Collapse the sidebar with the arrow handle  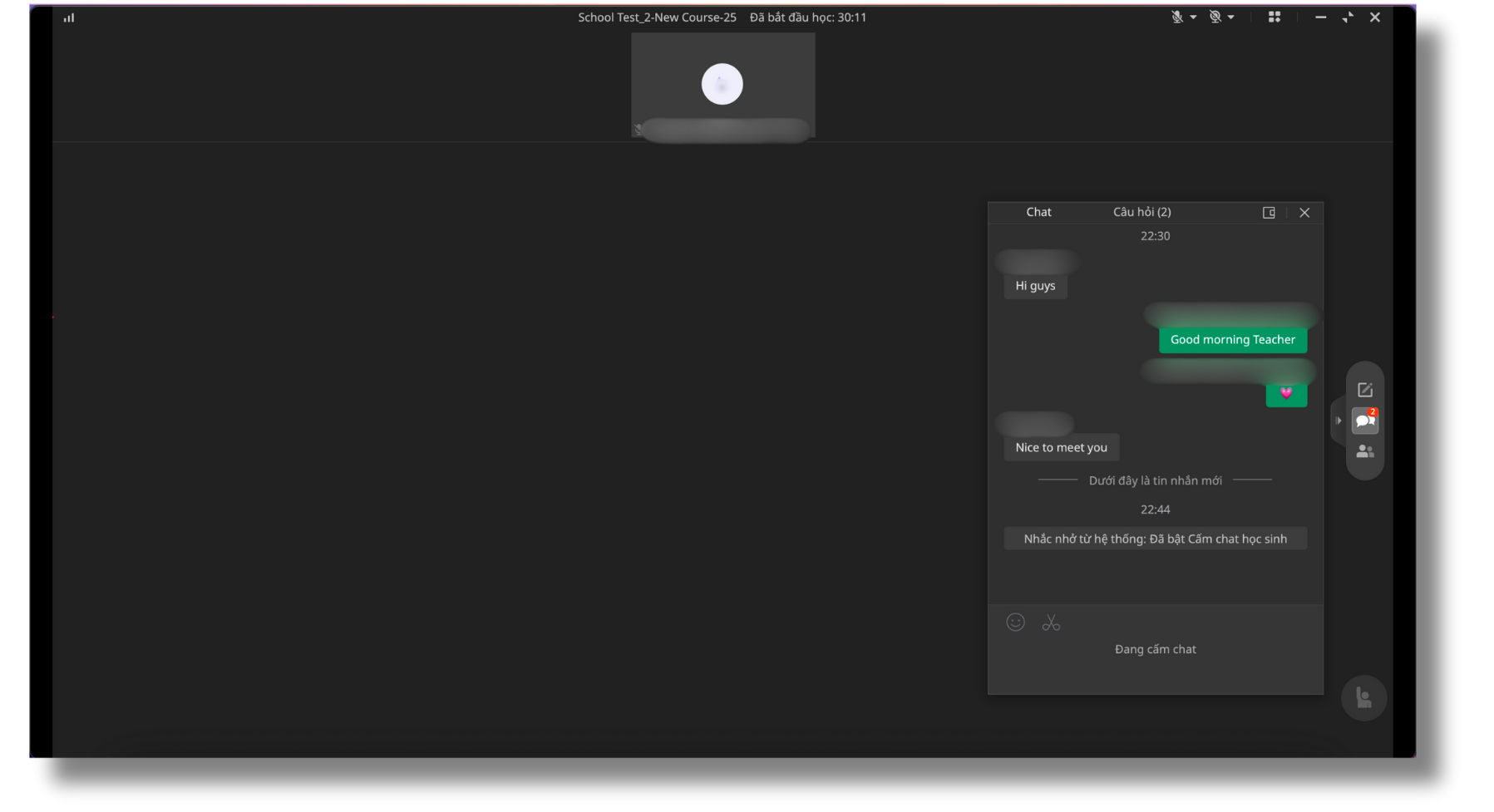(1339, 421)
